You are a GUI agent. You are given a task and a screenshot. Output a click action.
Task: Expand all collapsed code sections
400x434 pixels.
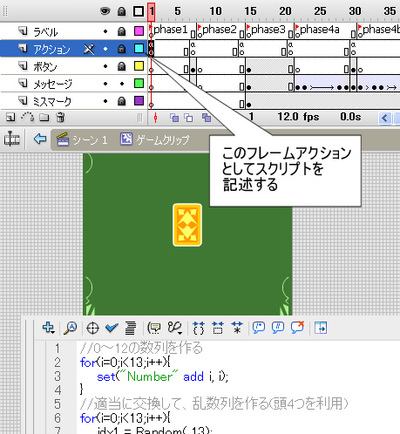tap(237, 328)
